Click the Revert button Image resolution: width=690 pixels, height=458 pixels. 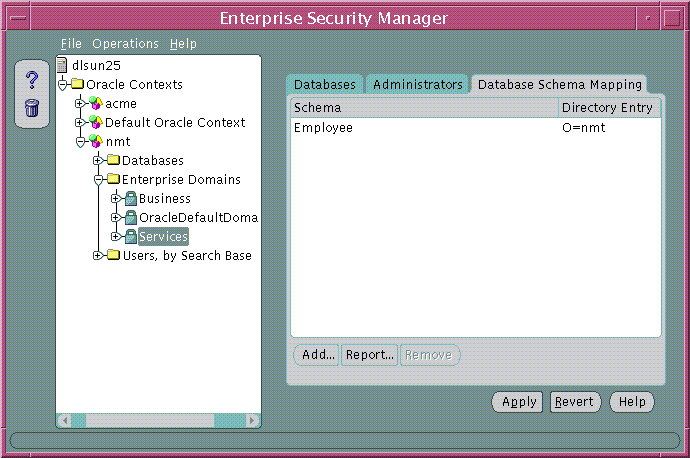[575, 402]
